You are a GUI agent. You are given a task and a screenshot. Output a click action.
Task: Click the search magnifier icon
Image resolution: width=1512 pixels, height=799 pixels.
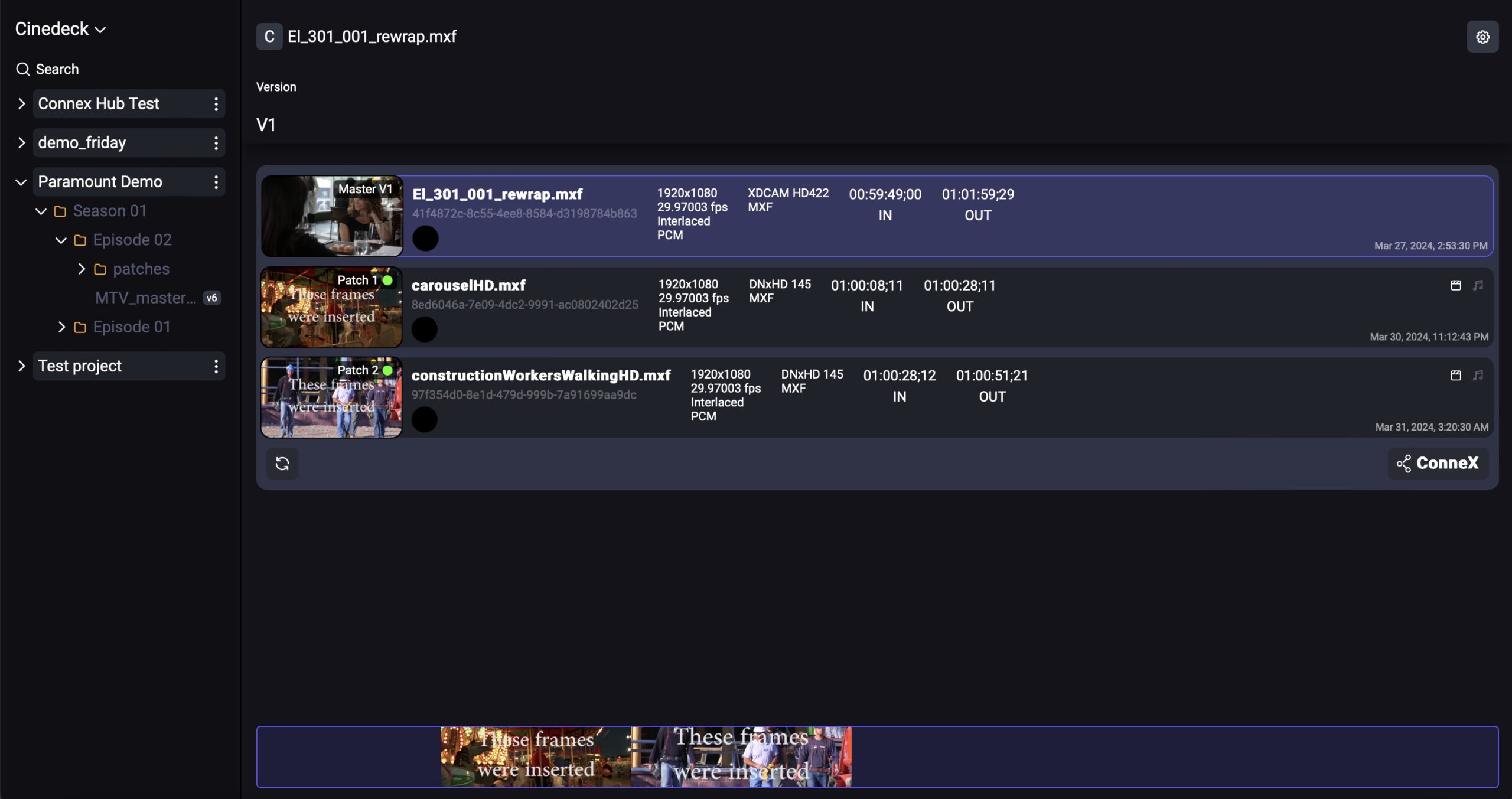coord(22,69)
